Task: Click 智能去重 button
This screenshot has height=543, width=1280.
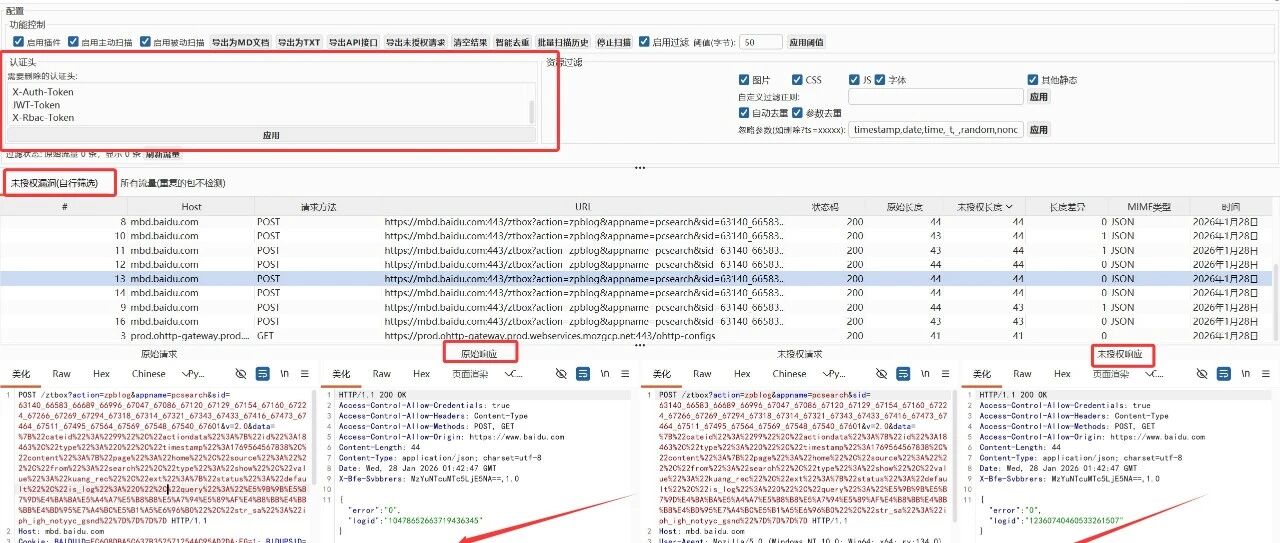Action: click(512, 42)
